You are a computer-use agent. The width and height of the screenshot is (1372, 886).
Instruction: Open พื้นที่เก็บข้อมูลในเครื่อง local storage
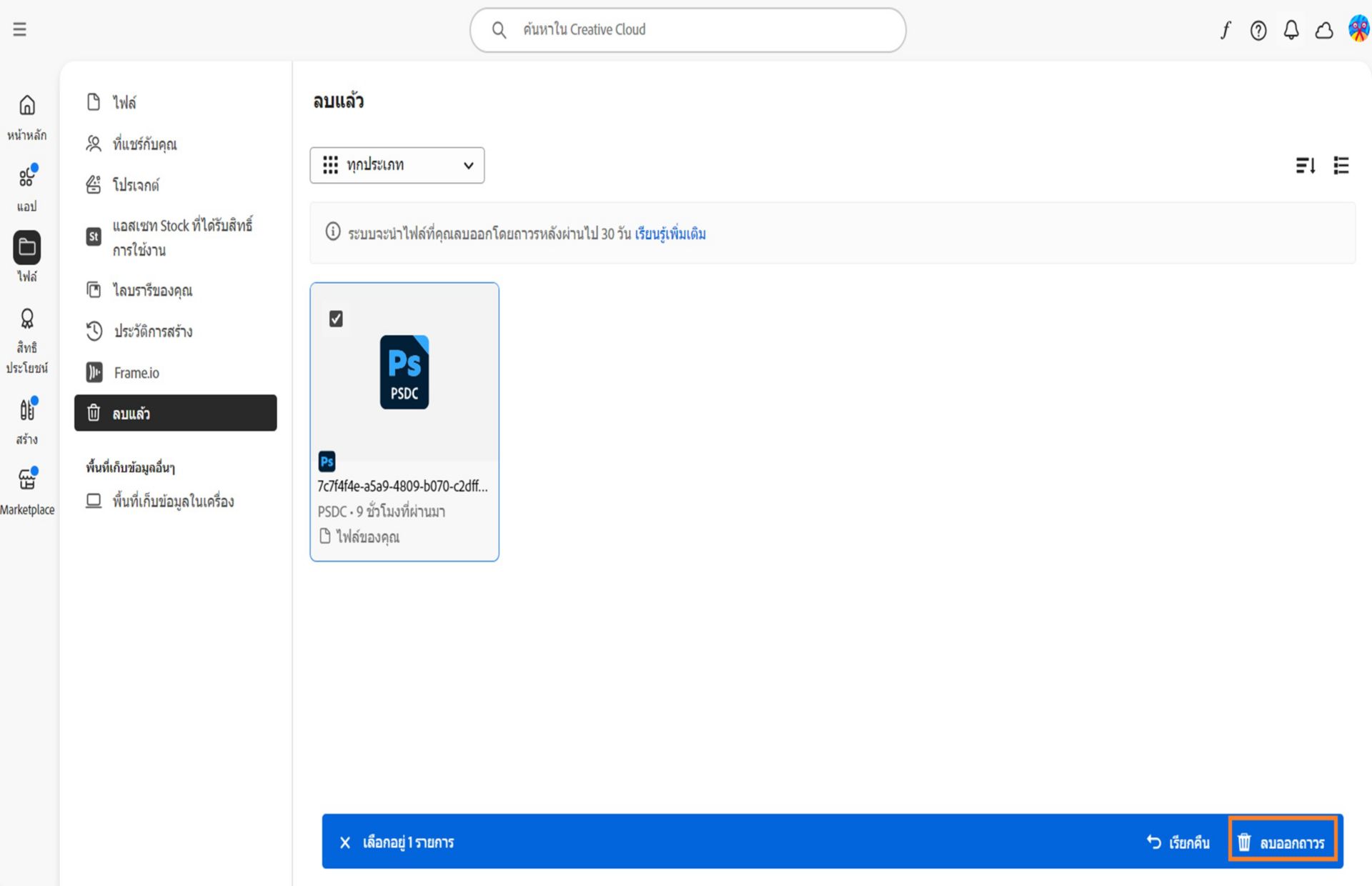175,501
